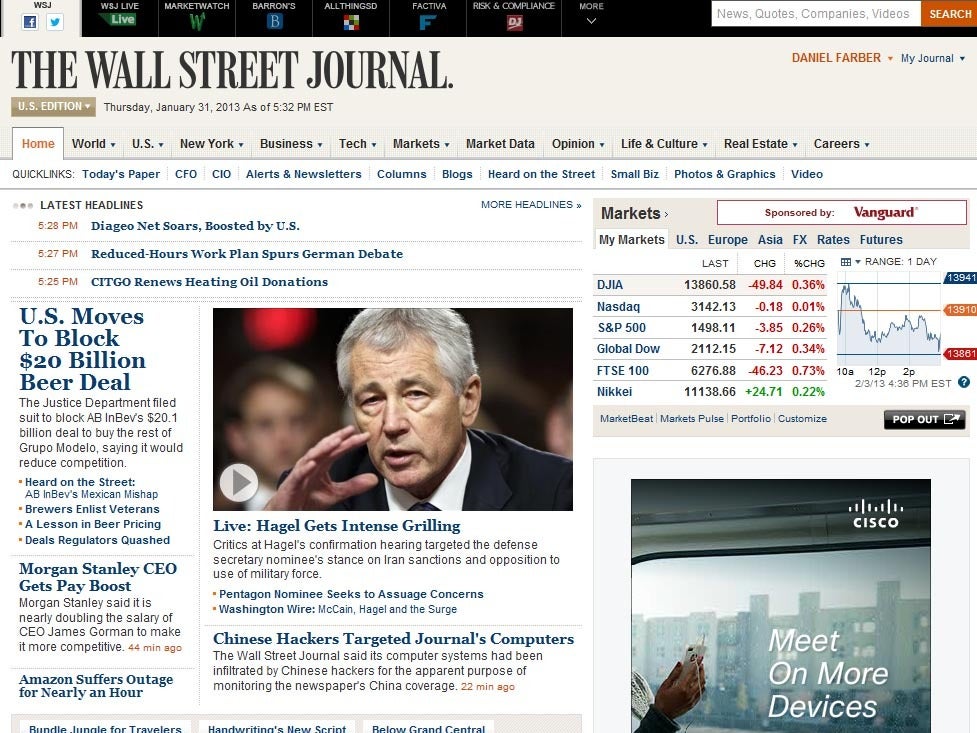This screenshot has height=733, width=977.
Task: Open DANIEL FARBER account dropdown
Action: coord(842,58)
